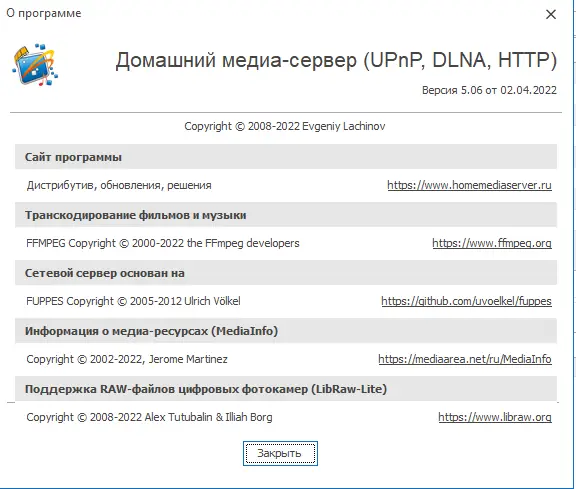The height and width of the screenshot is (489, 576).
Task: Click the Версия 5.06 от 02.04.2022 text
Action: coord(489,90)
